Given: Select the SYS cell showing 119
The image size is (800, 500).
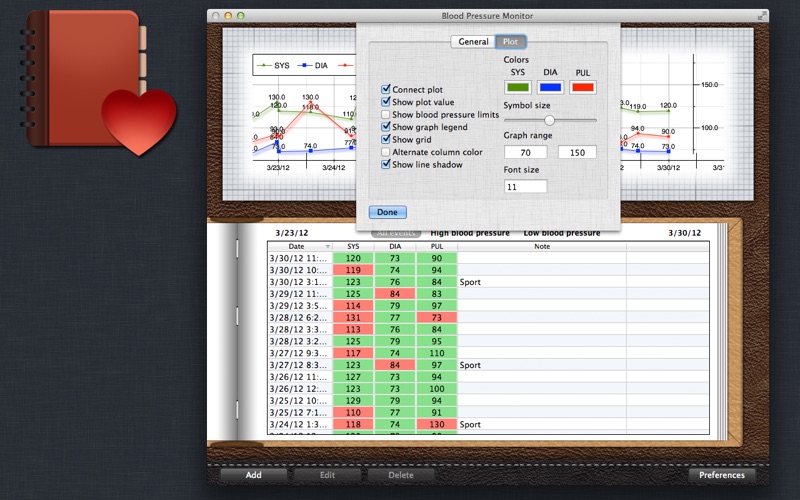Looking at the screenshot, I should (x=353, y=270).
